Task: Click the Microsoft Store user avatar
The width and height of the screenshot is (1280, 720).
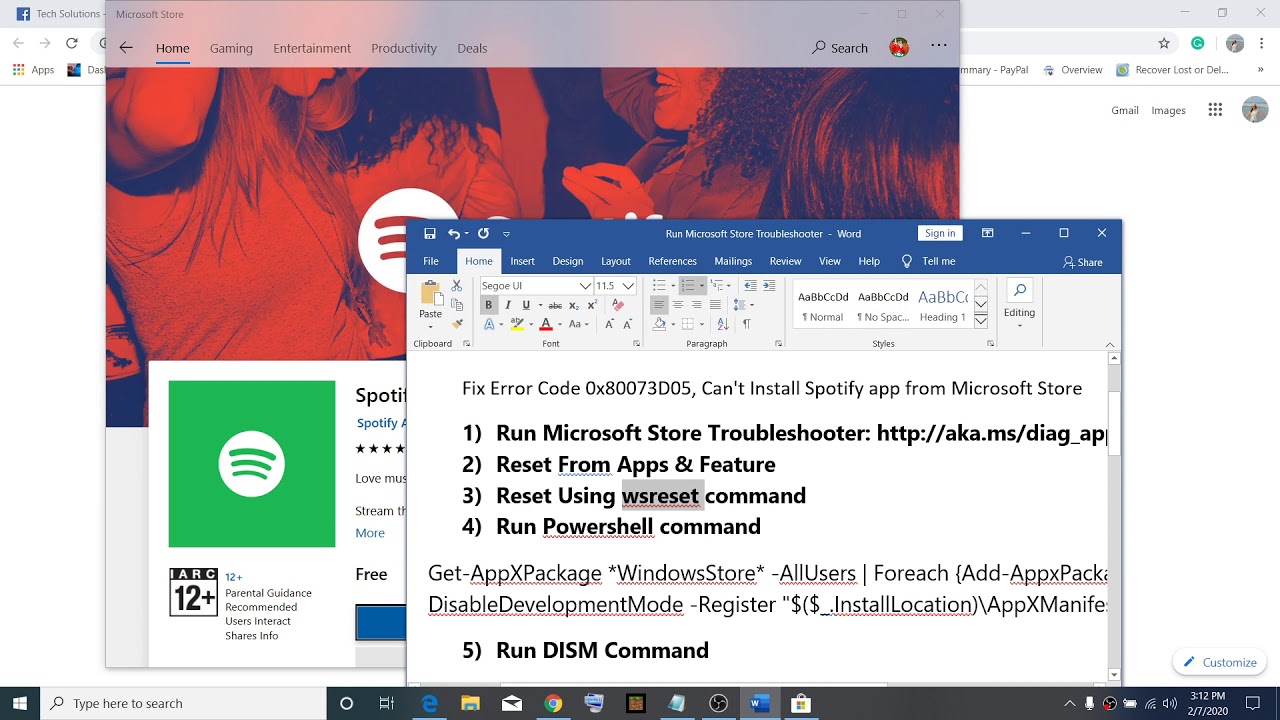Action: click(x=899, y=47)
